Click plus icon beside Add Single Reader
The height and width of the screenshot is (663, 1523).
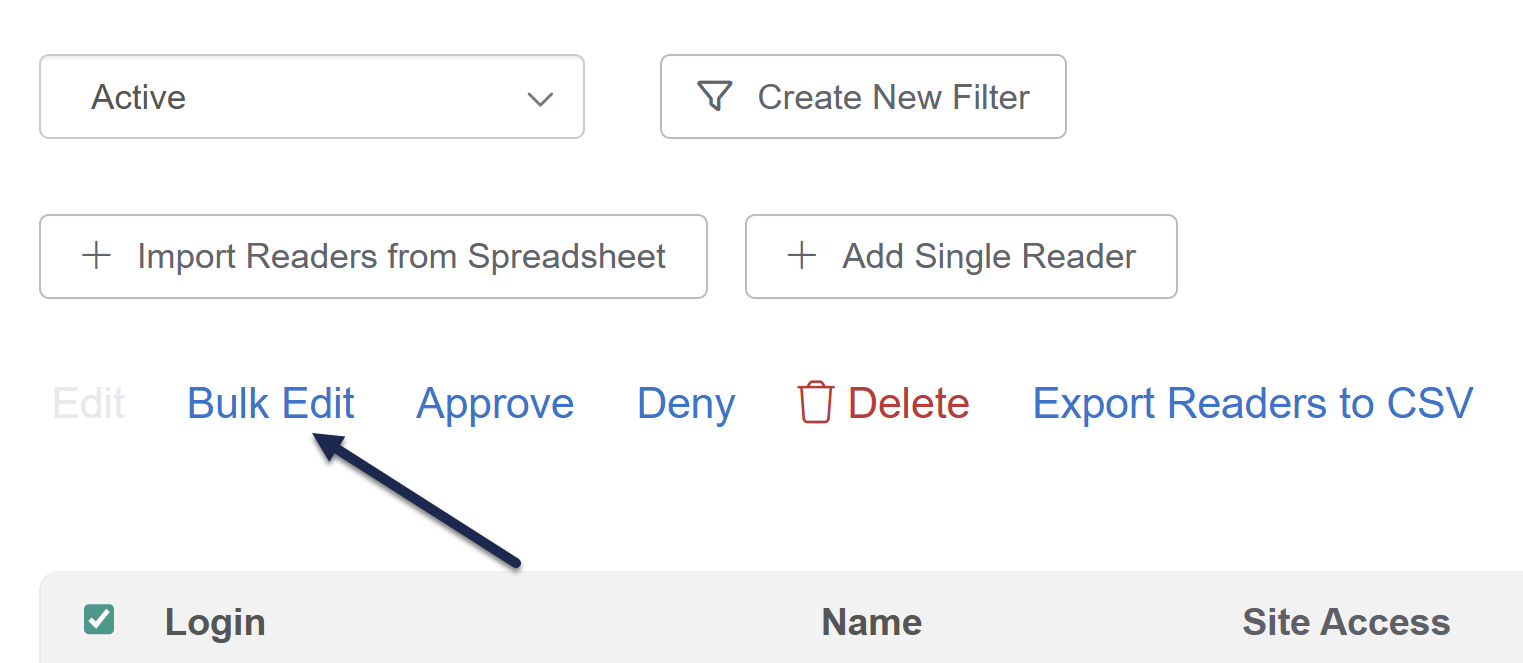pos(801,256)
